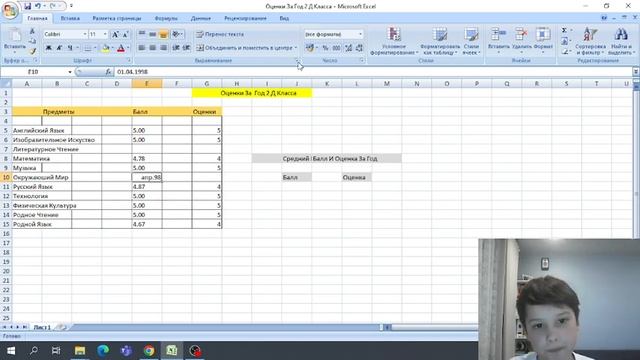This screenshot has width=640, height=360.
Task: Click Удалить cells button
Action: coord(521,41)
